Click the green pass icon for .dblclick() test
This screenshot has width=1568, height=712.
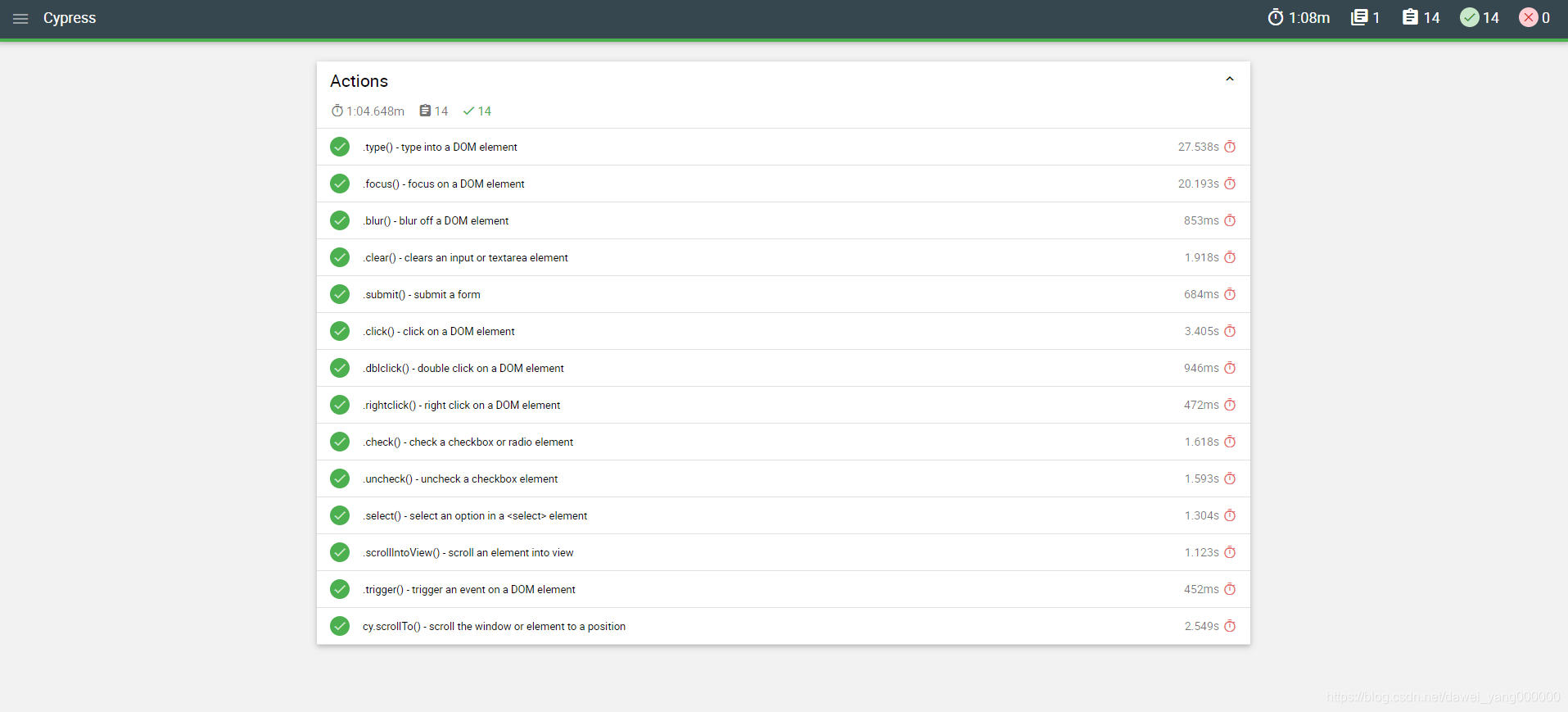[340, 368]
